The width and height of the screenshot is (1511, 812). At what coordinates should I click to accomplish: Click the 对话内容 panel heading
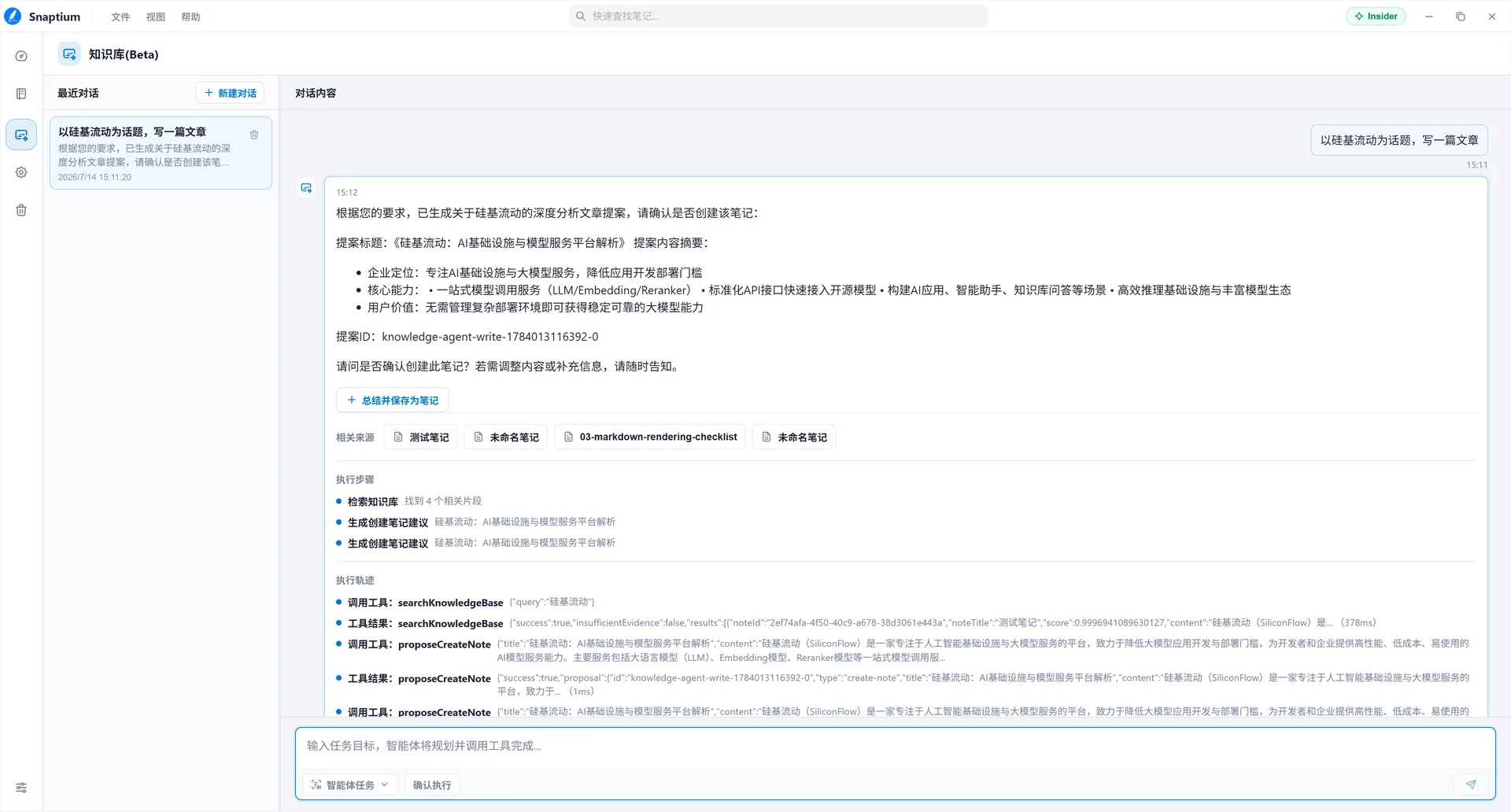pyautogui.click(x=316, y=93)
